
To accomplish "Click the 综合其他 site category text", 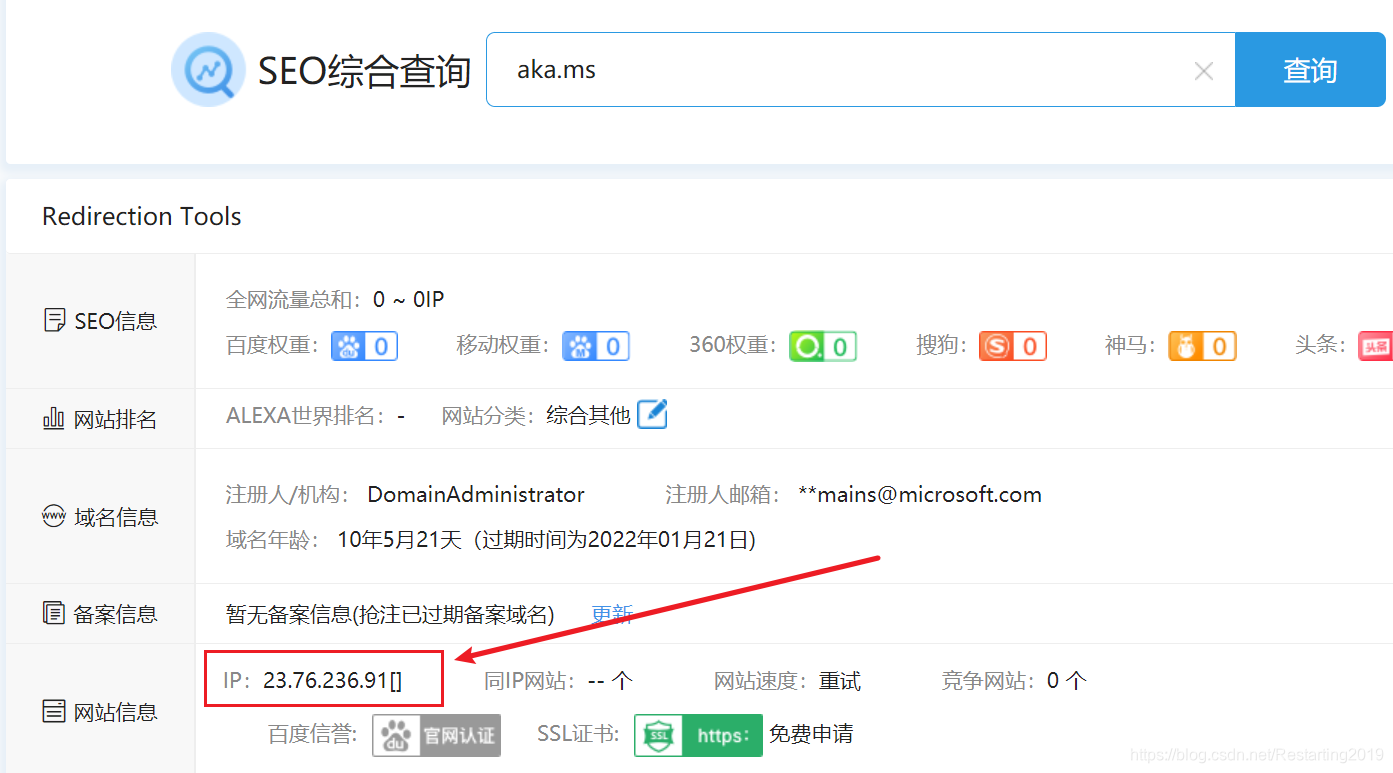I will tap(588, 415).
